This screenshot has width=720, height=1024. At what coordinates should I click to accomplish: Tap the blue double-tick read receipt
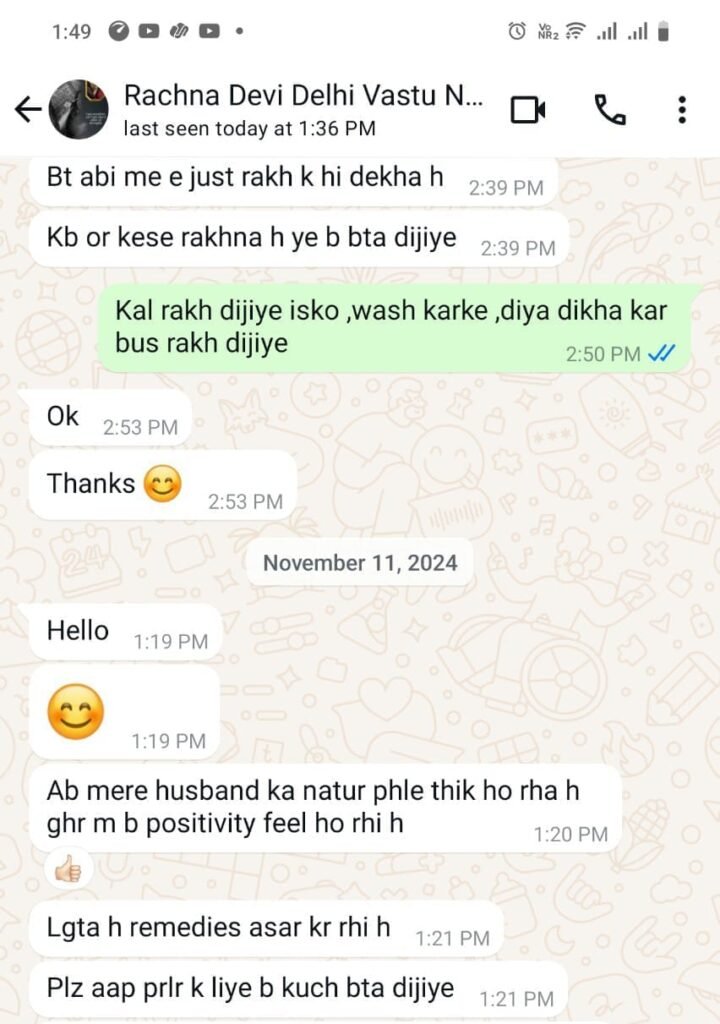click(x=661, y=353)
